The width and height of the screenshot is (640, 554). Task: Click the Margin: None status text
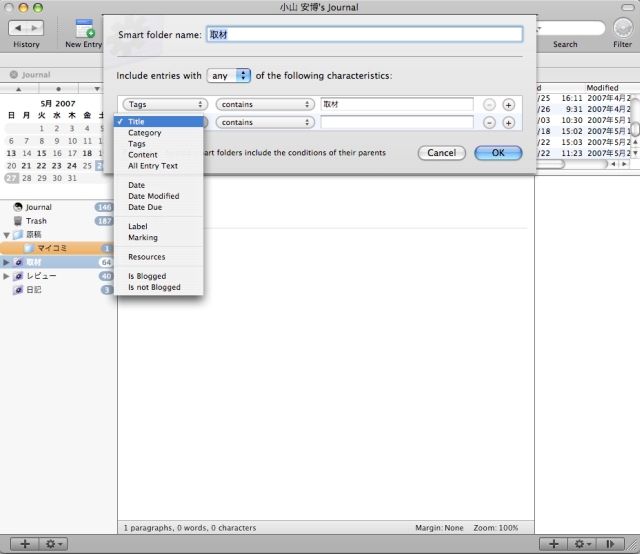(x=439, y=528)
